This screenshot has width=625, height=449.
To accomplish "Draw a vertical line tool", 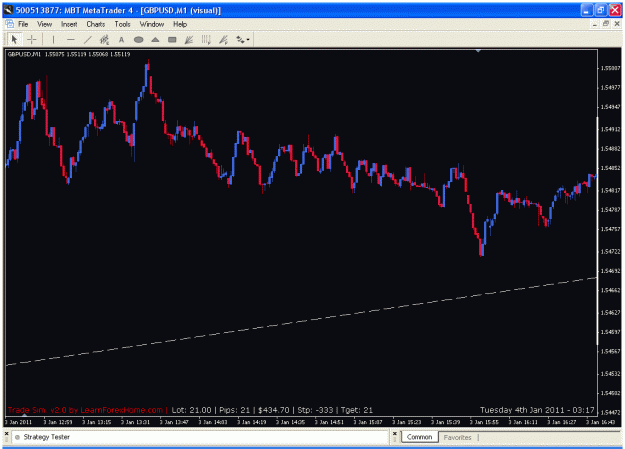I will 53,39.
